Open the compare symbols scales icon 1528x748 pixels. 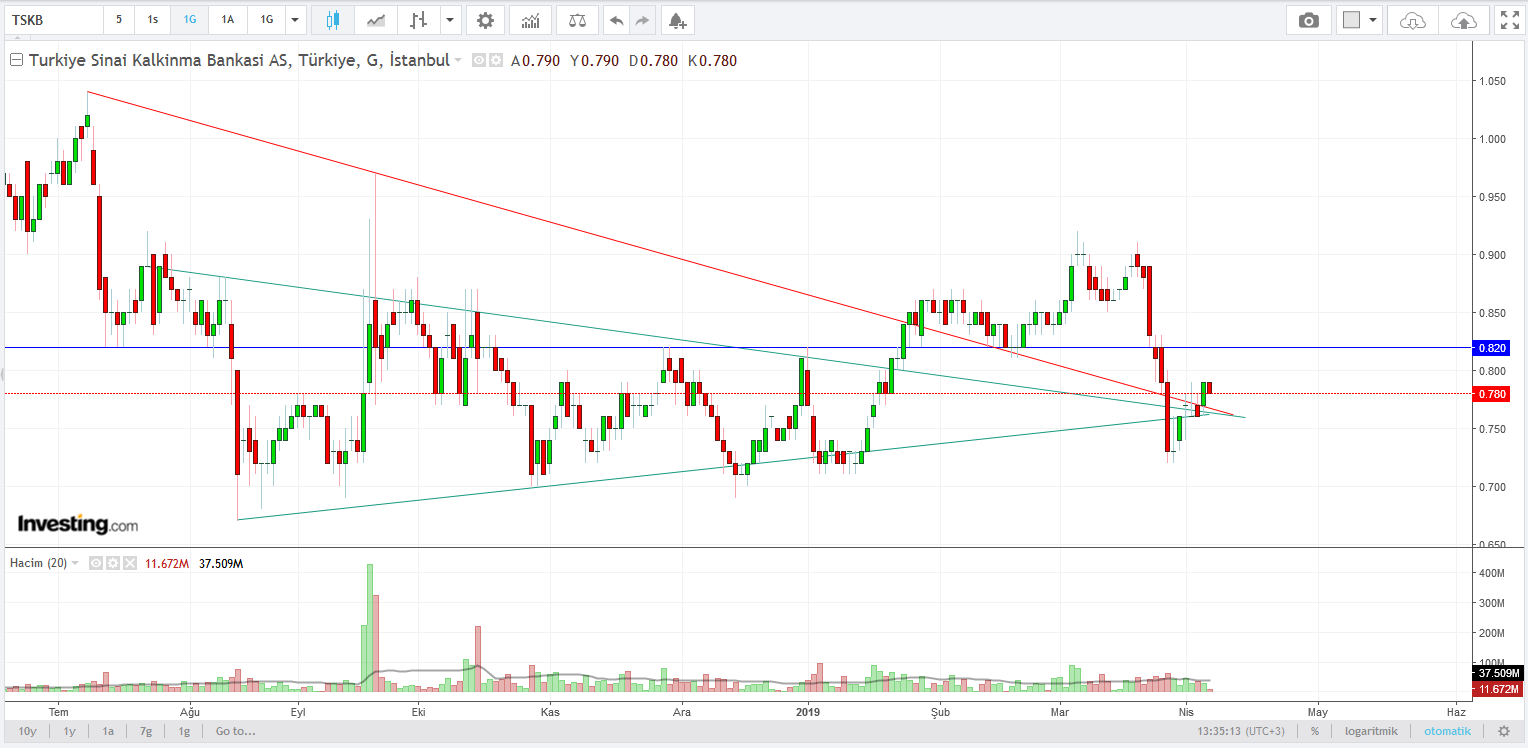click(x=577, y=20)
